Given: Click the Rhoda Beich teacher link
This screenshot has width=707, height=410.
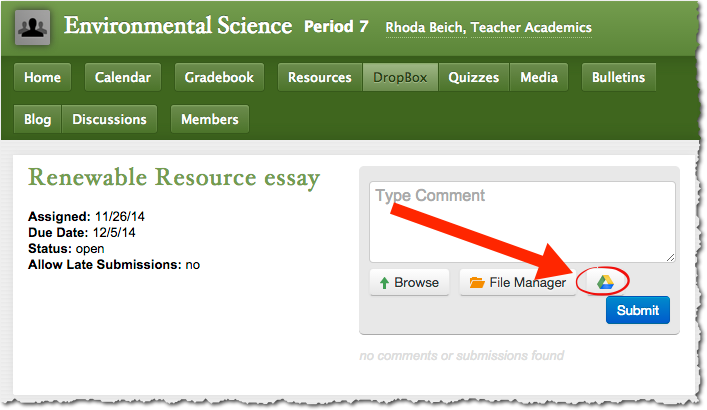Looking at the screenshot, I should 487,28.
